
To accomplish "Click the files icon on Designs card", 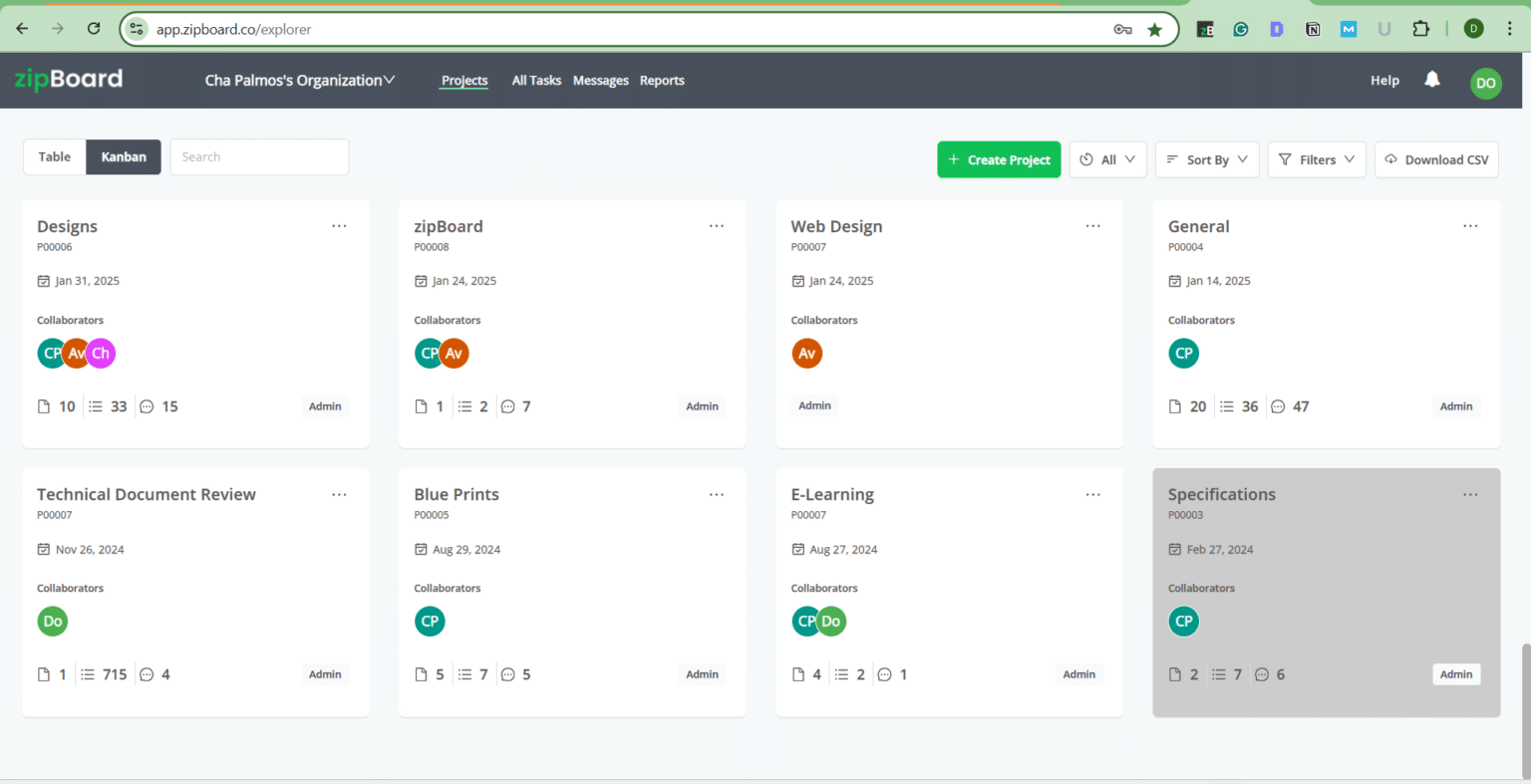I will tap(44, 406).
